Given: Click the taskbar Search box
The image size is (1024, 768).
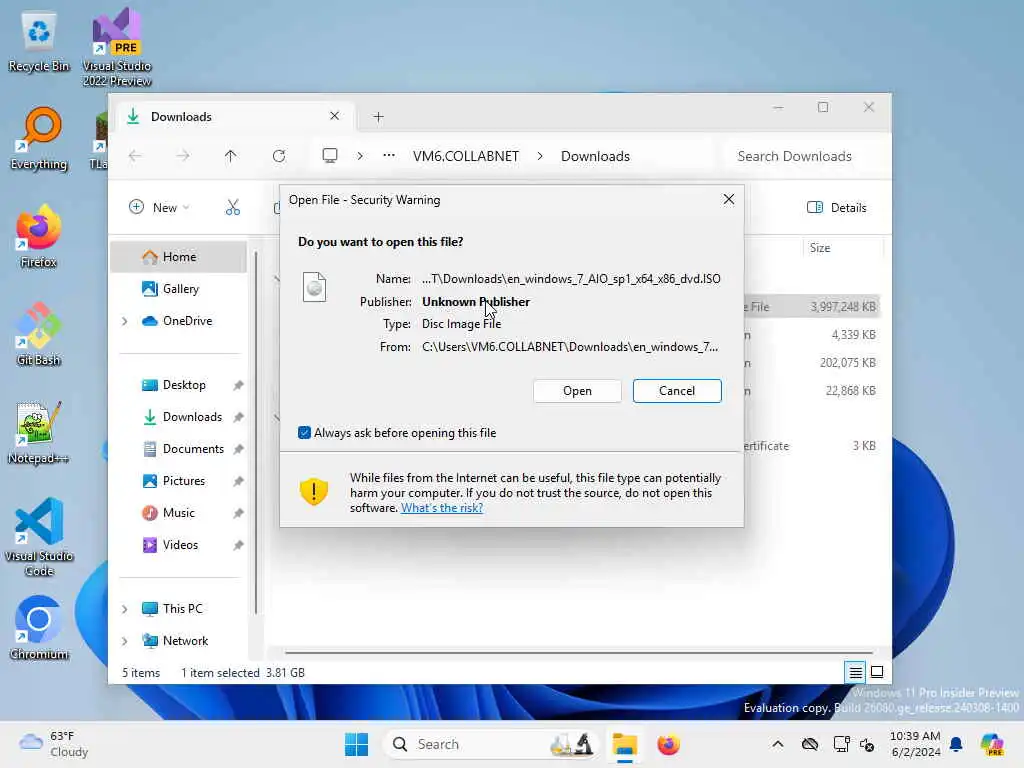Looking at the screenshot, I should [x=492, y=744].
